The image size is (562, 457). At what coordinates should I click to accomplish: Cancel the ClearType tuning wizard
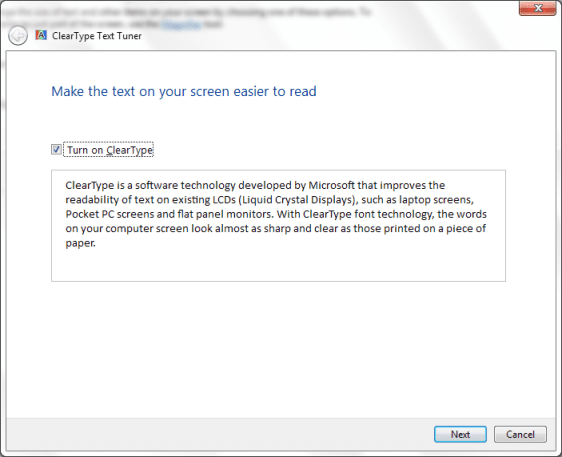point(520,434)
